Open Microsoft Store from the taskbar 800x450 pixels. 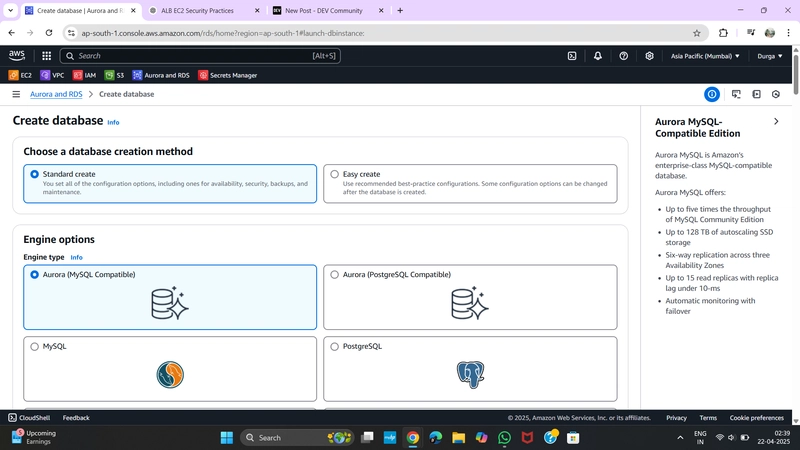tap(573, 438)
